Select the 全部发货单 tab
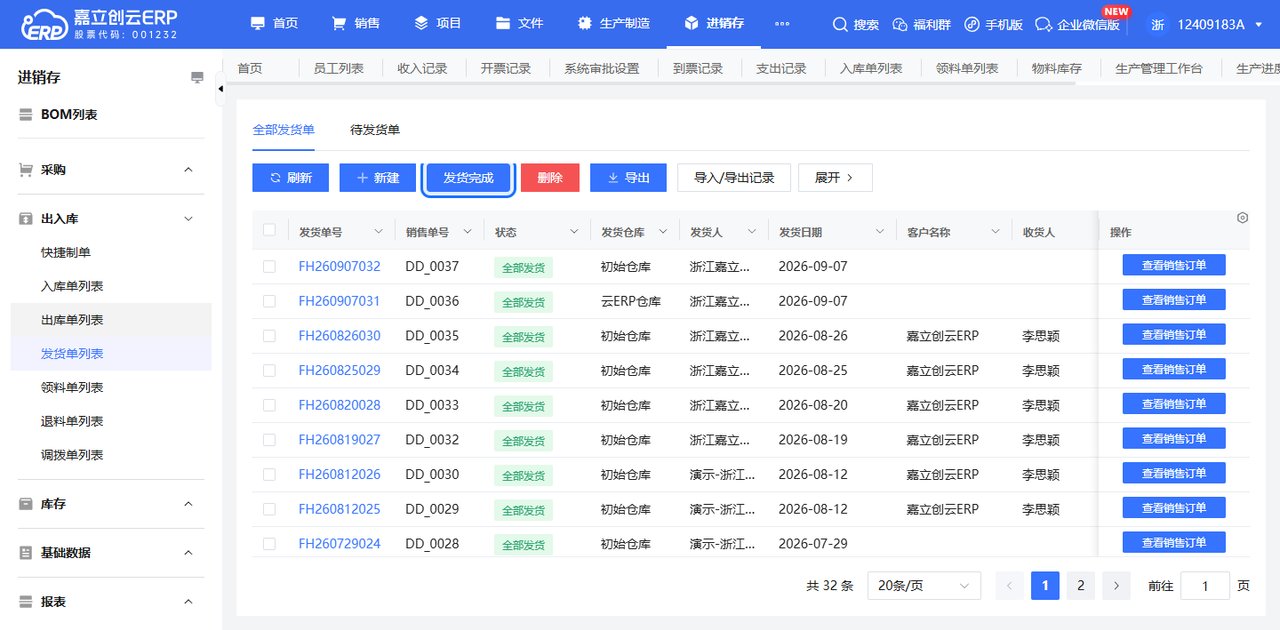Screen dimensions: 1280x630 click(284, 130)
